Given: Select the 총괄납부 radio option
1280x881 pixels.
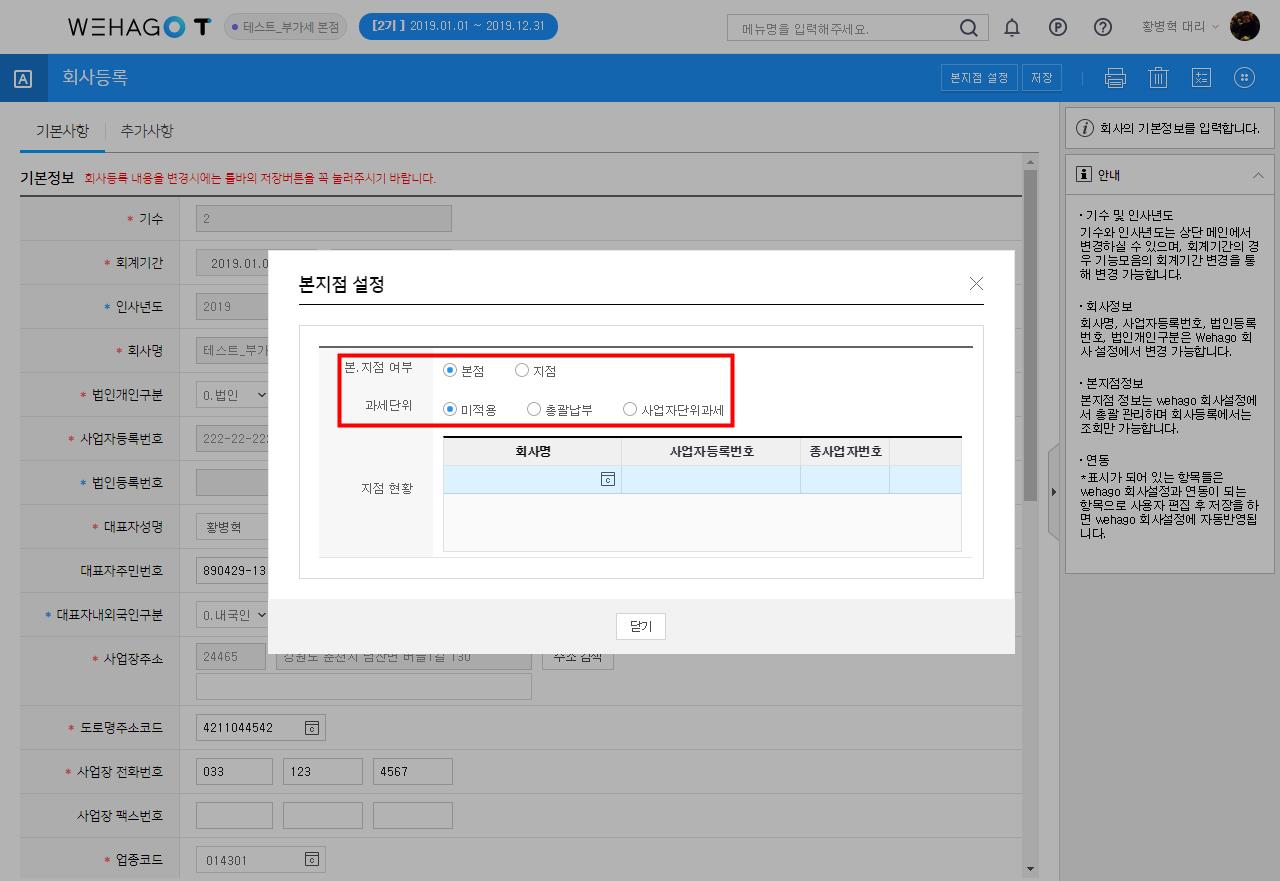Looking at the screenshot, I should [x=534, y=409].
